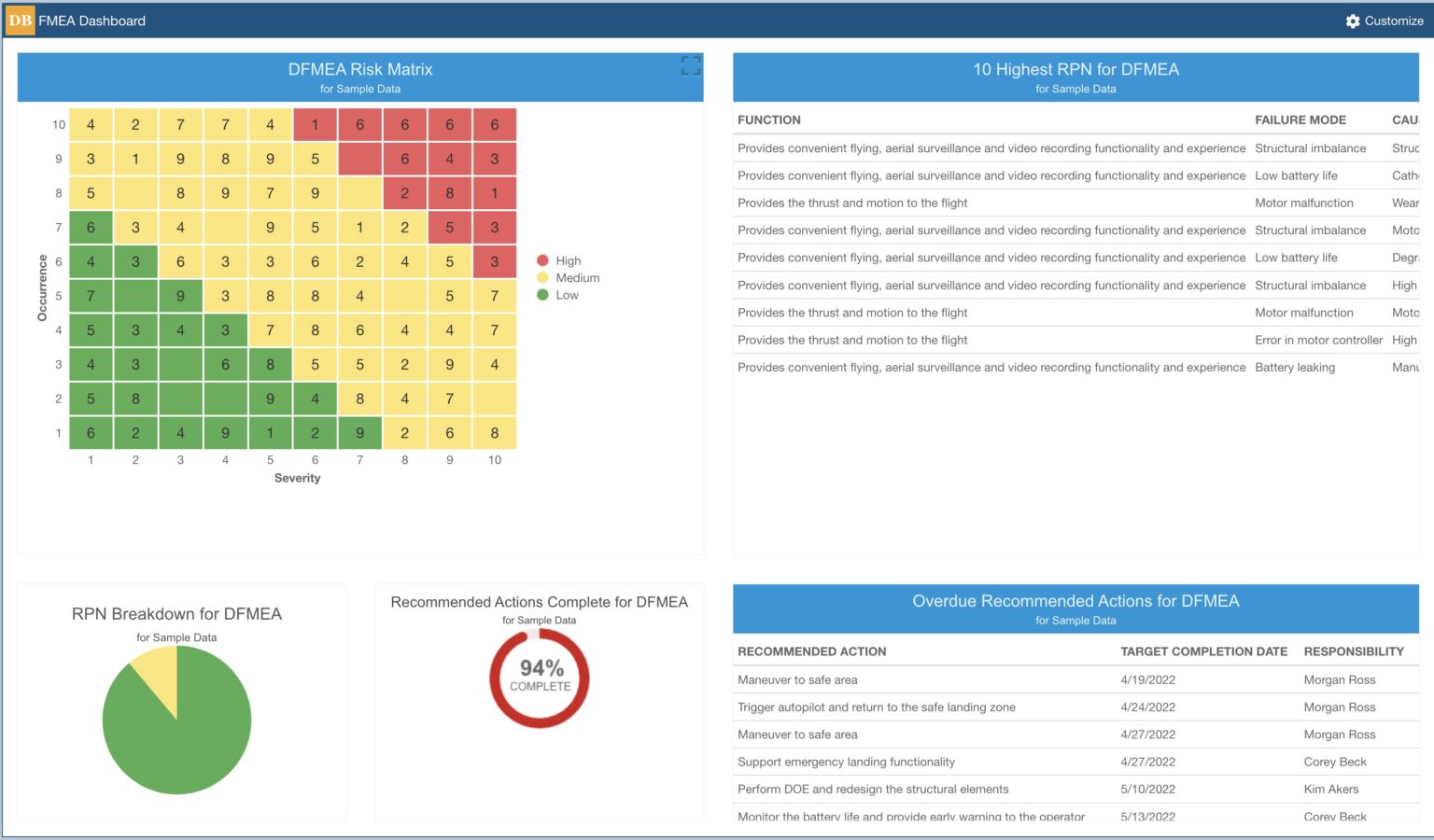
Task: Click the FMEA Dashboard title text
Action: click(x=90, y=20)
